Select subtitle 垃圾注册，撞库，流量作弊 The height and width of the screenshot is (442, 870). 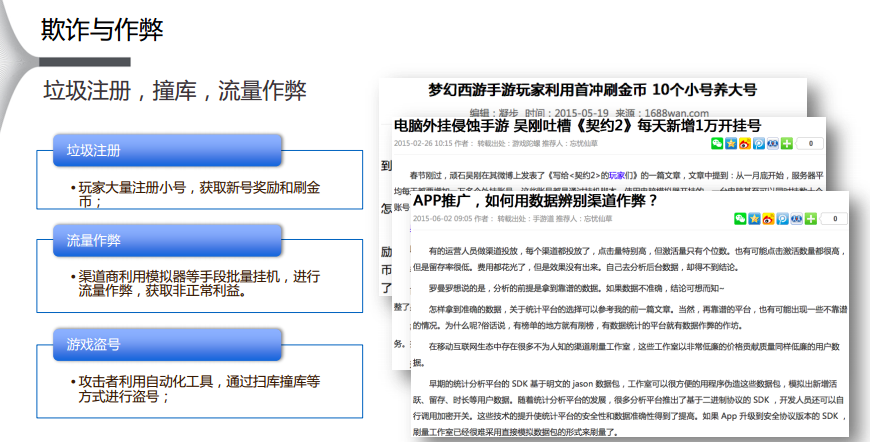(x=175, y=90)
